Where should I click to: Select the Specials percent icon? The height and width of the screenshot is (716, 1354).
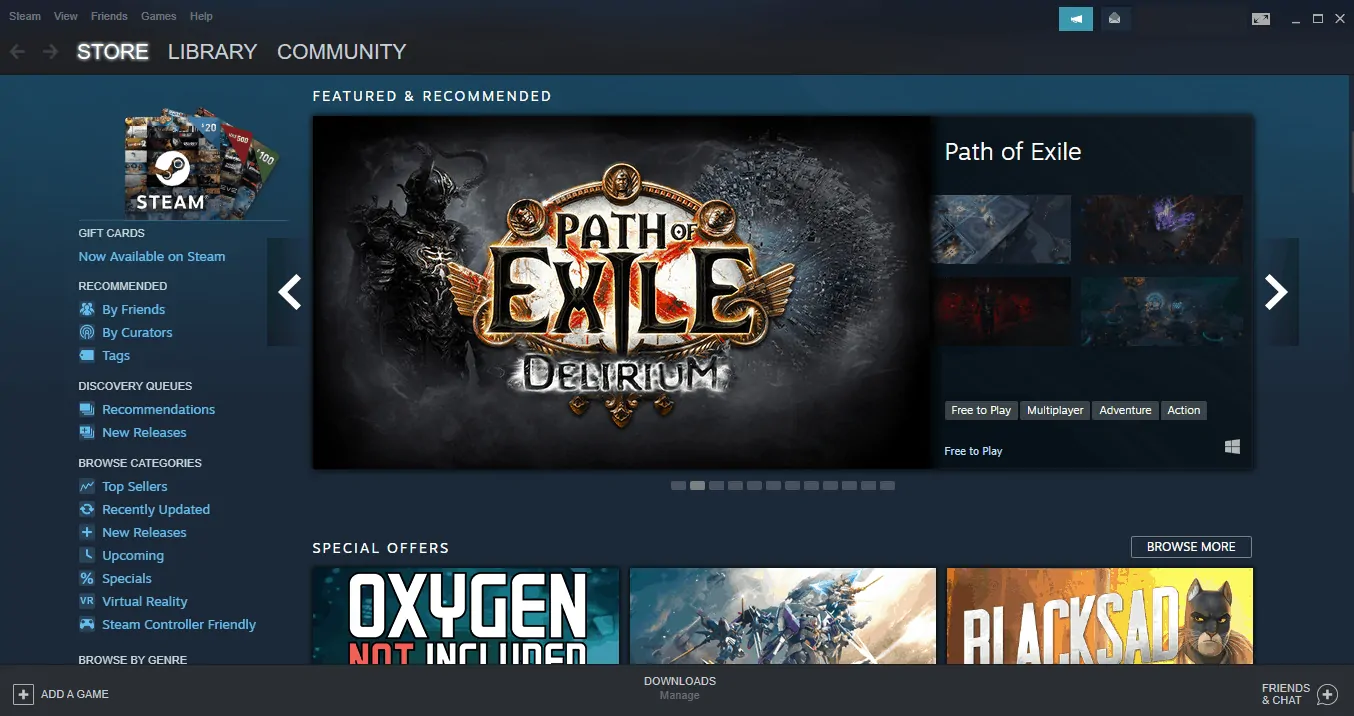coord(89,578)
